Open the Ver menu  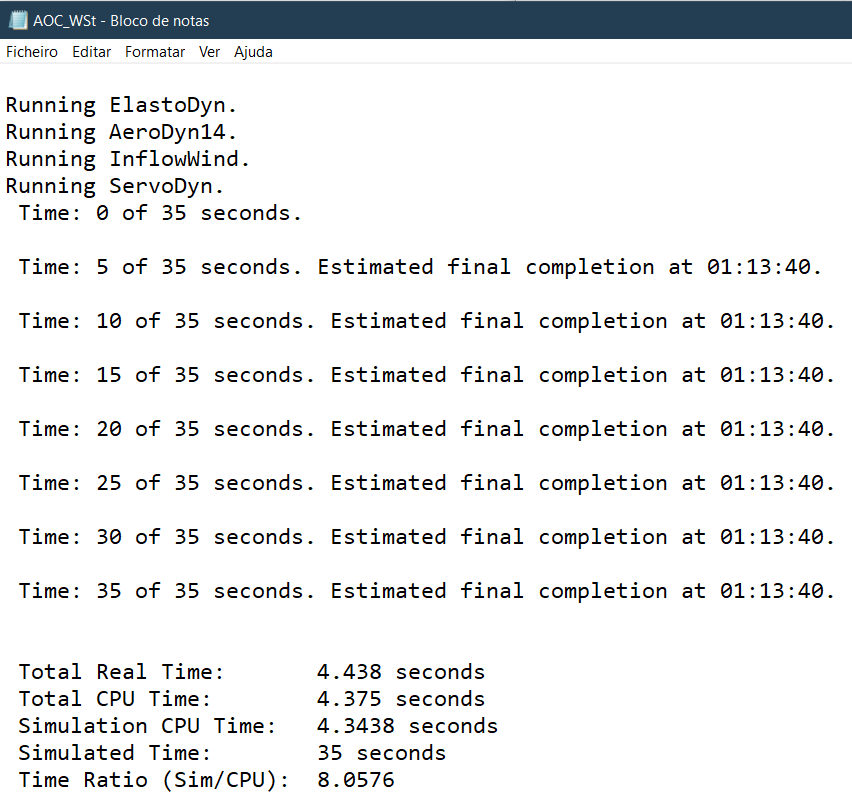point(209,52)
